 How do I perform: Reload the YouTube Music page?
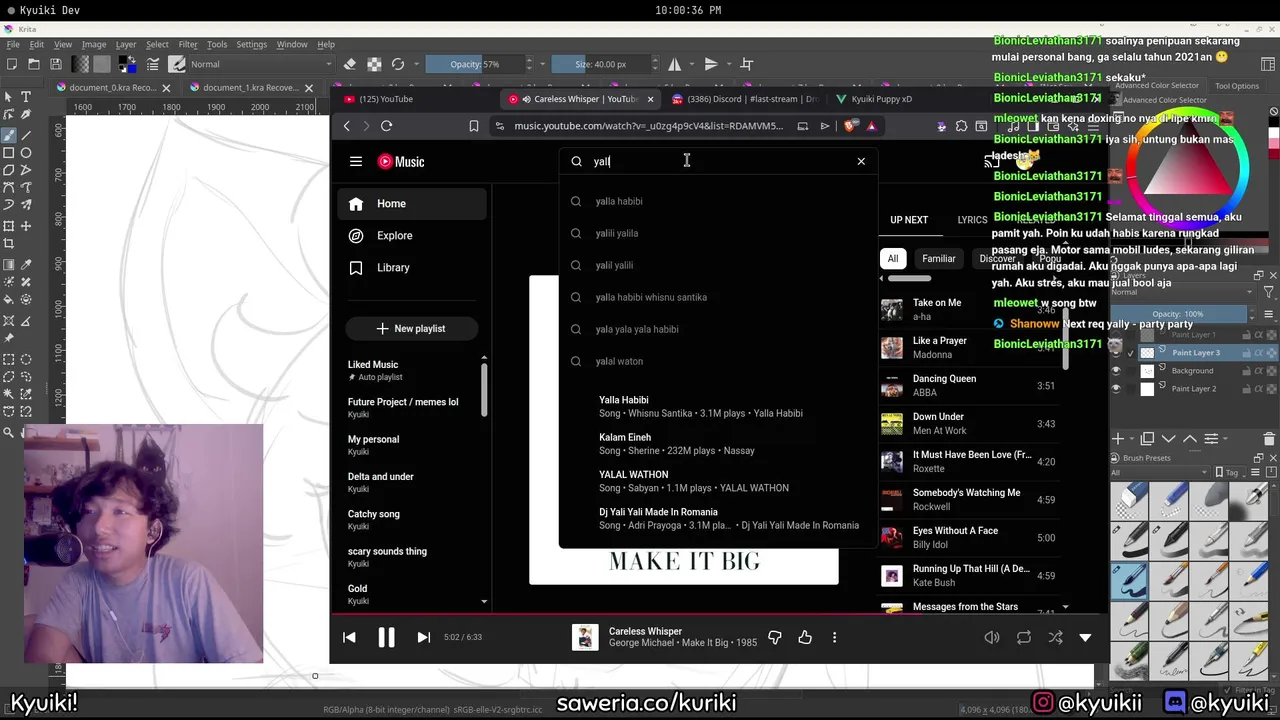point(386,126)
